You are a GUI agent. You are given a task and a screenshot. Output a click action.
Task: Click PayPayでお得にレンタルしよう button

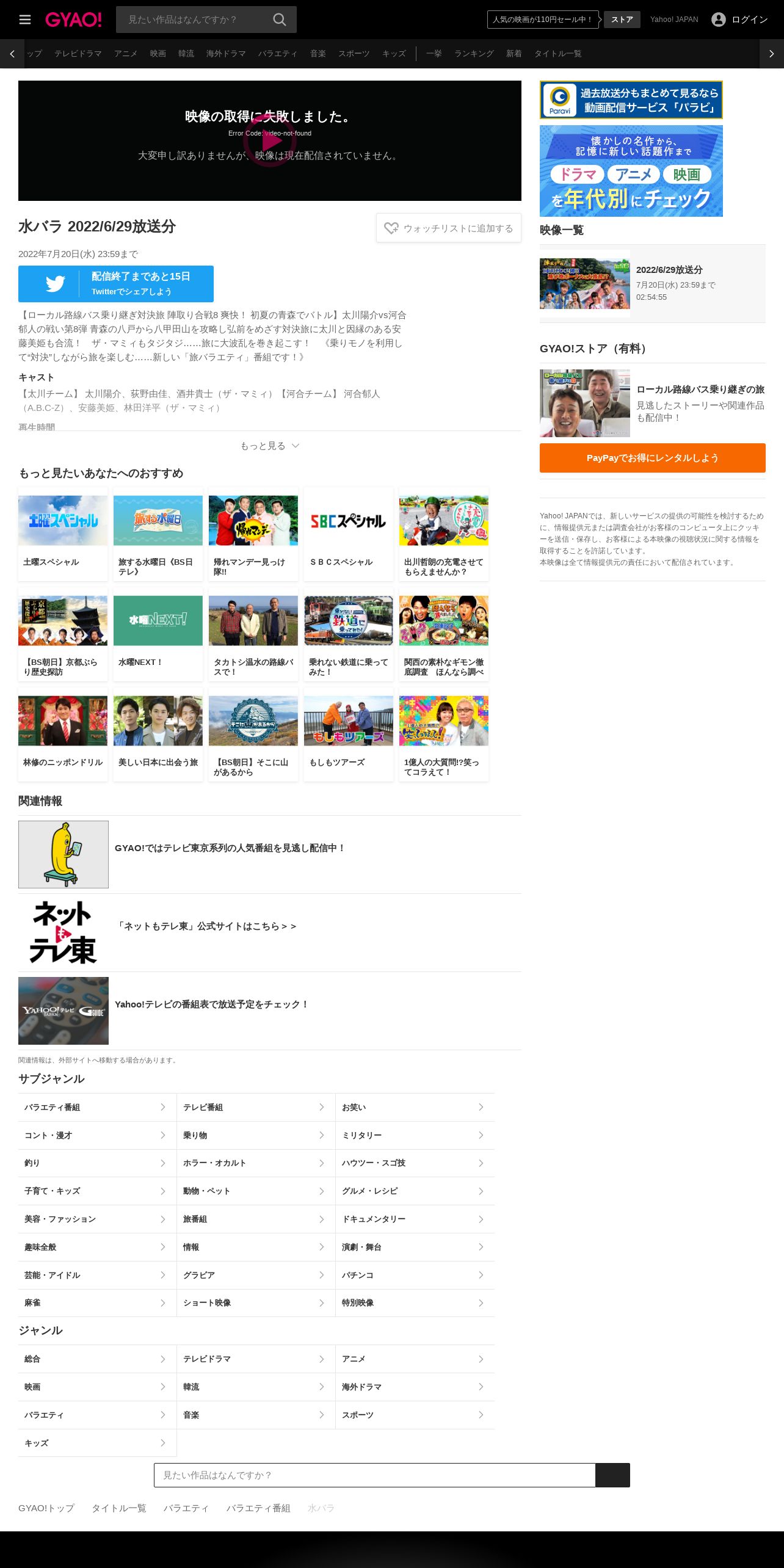pos(653,458)
